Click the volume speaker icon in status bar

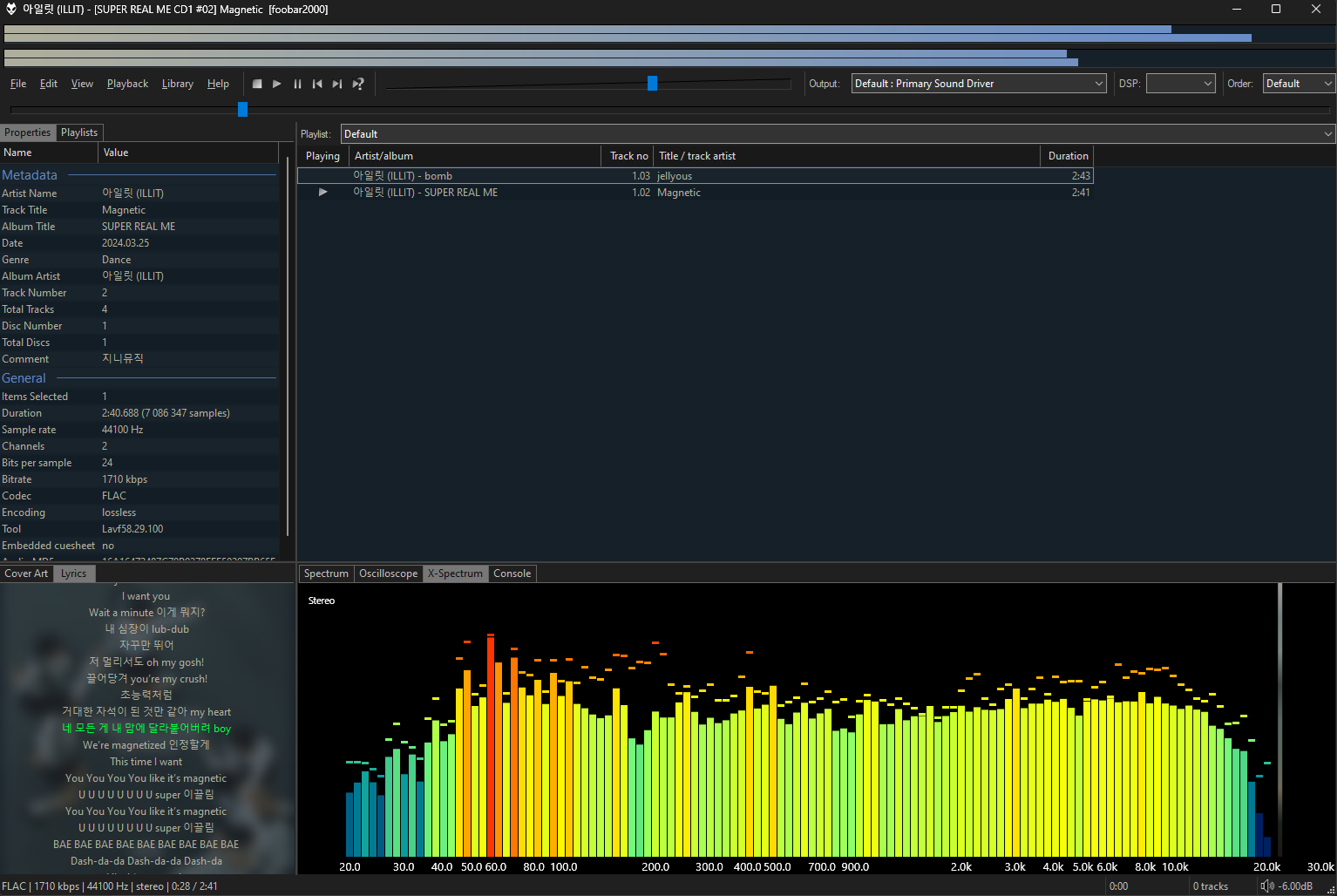pyautogui.click(x=1267, y=886)
